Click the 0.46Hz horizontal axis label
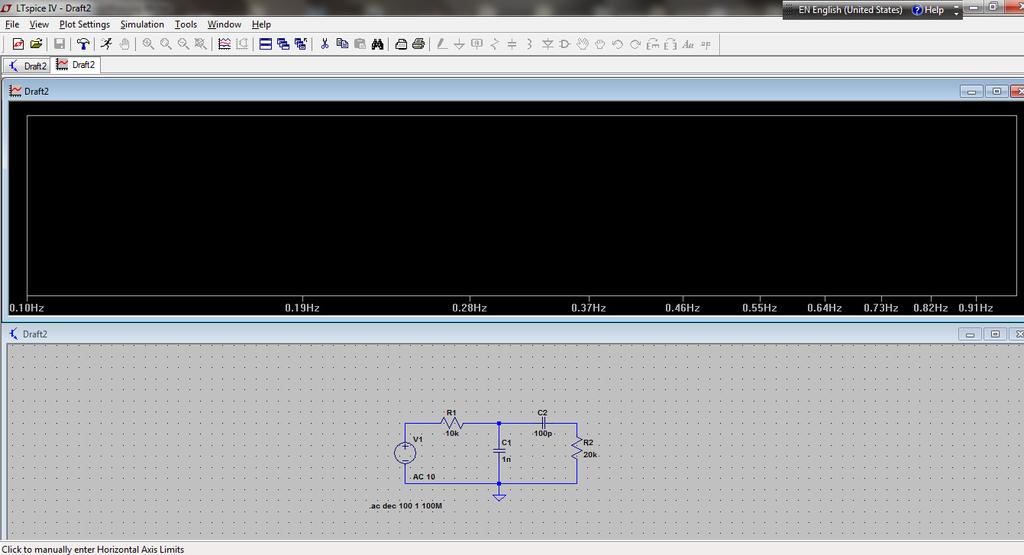The width and height of the screenshot is (1024, 555). (682, 308)
